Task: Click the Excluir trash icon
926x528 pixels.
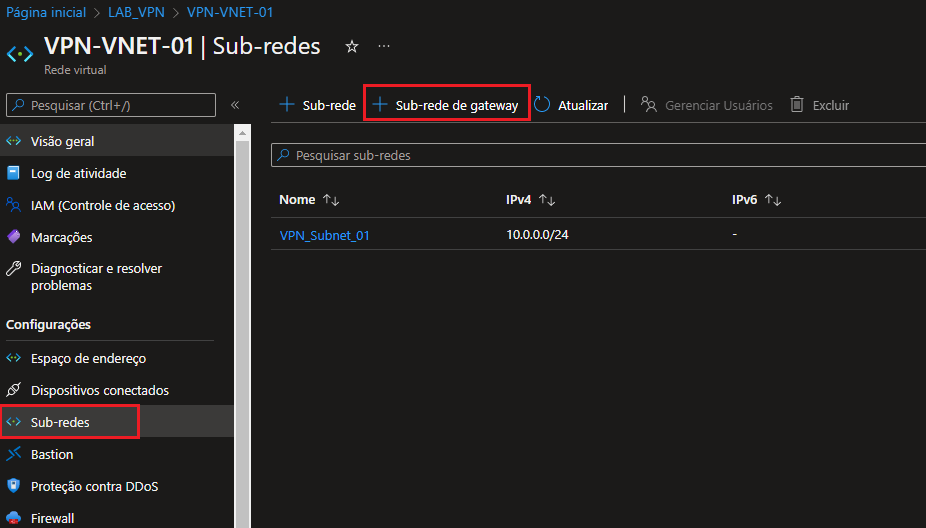Action: [797, 105]
